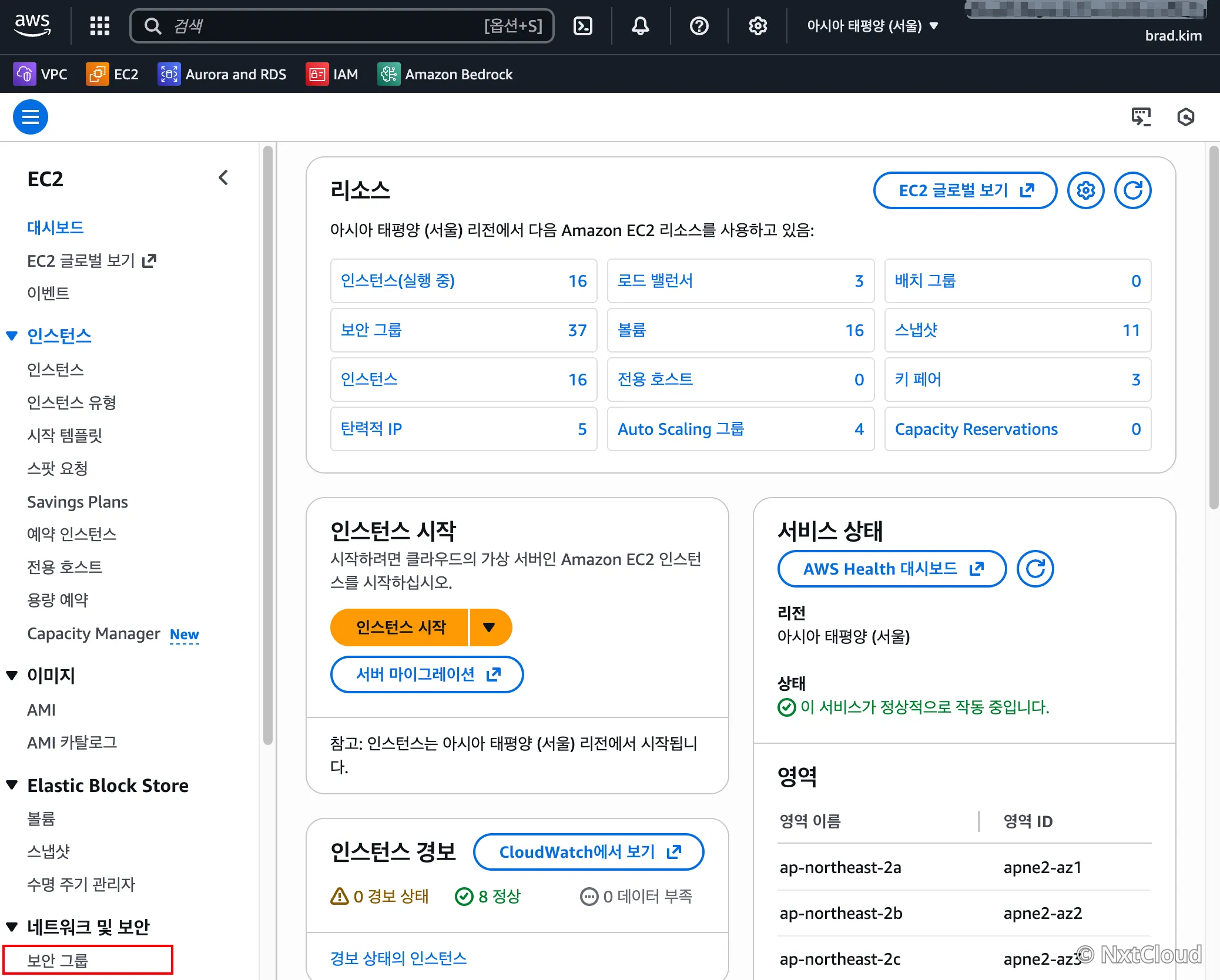This screenshot has width=1220, height=980.
Task: Open 용량 예약 in the sidebar
Action: [x=58, y=600]
